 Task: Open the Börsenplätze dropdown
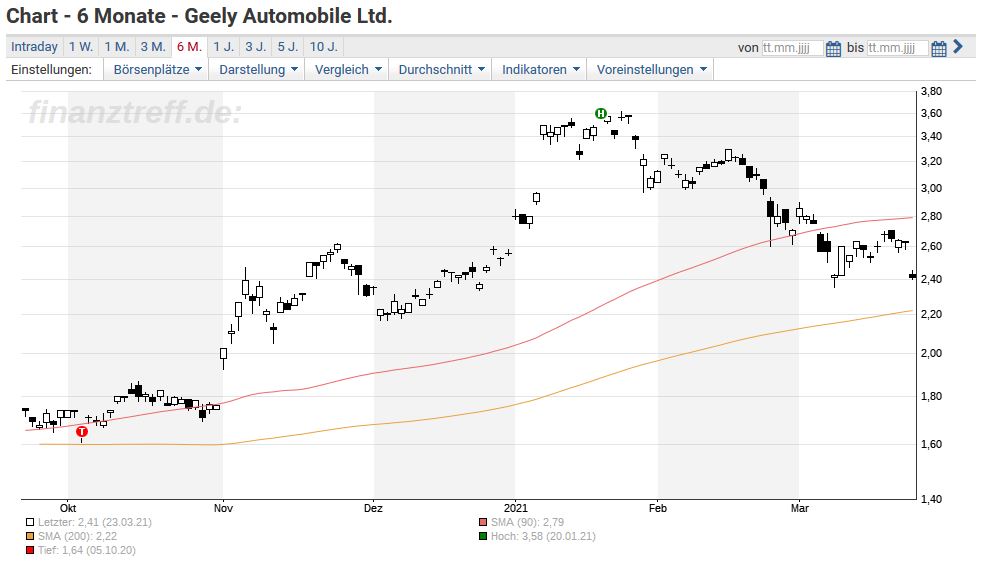click(x=157, y=70)
